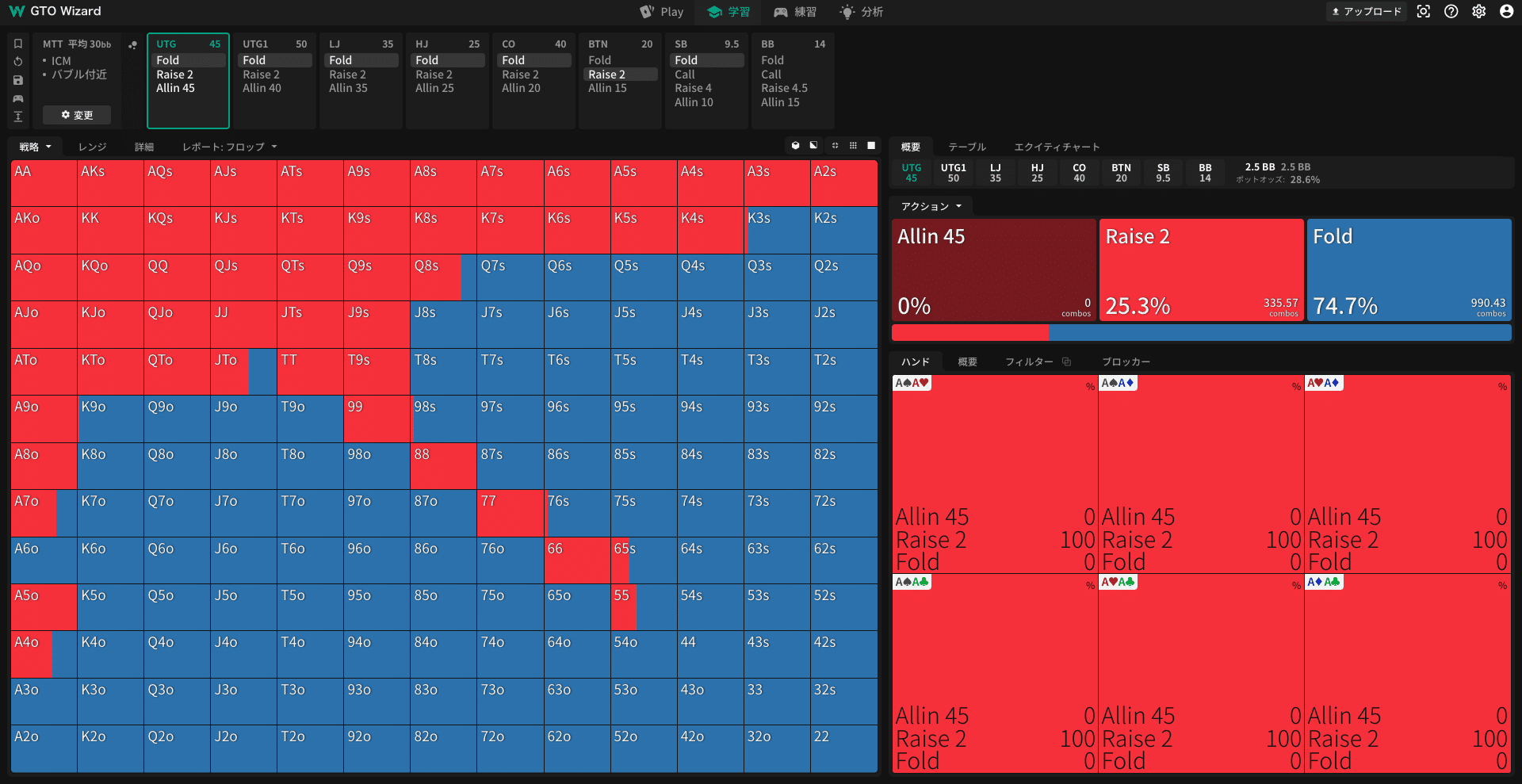1522x784 pixels.
Task: Click the floppy disk save icon
Action: click(x=18, y=80)
